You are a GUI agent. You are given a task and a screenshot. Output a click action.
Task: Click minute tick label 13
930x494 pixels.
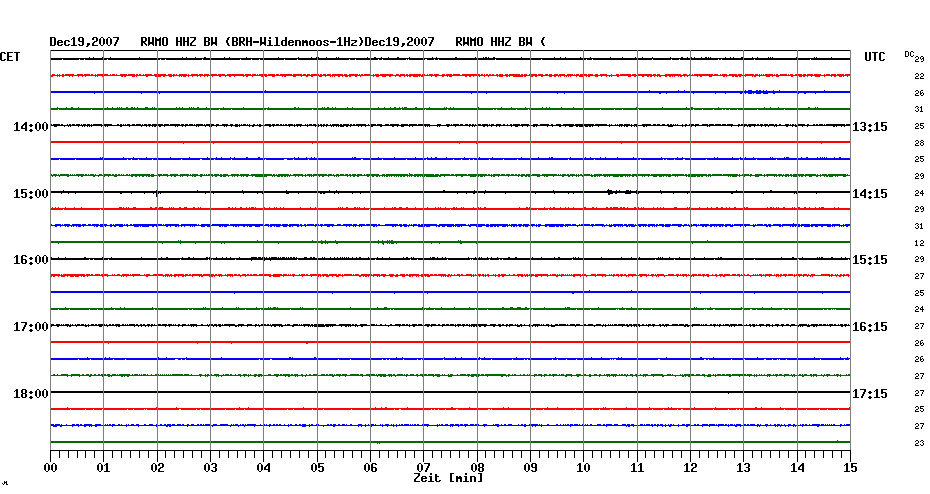[x=743, y=468]
